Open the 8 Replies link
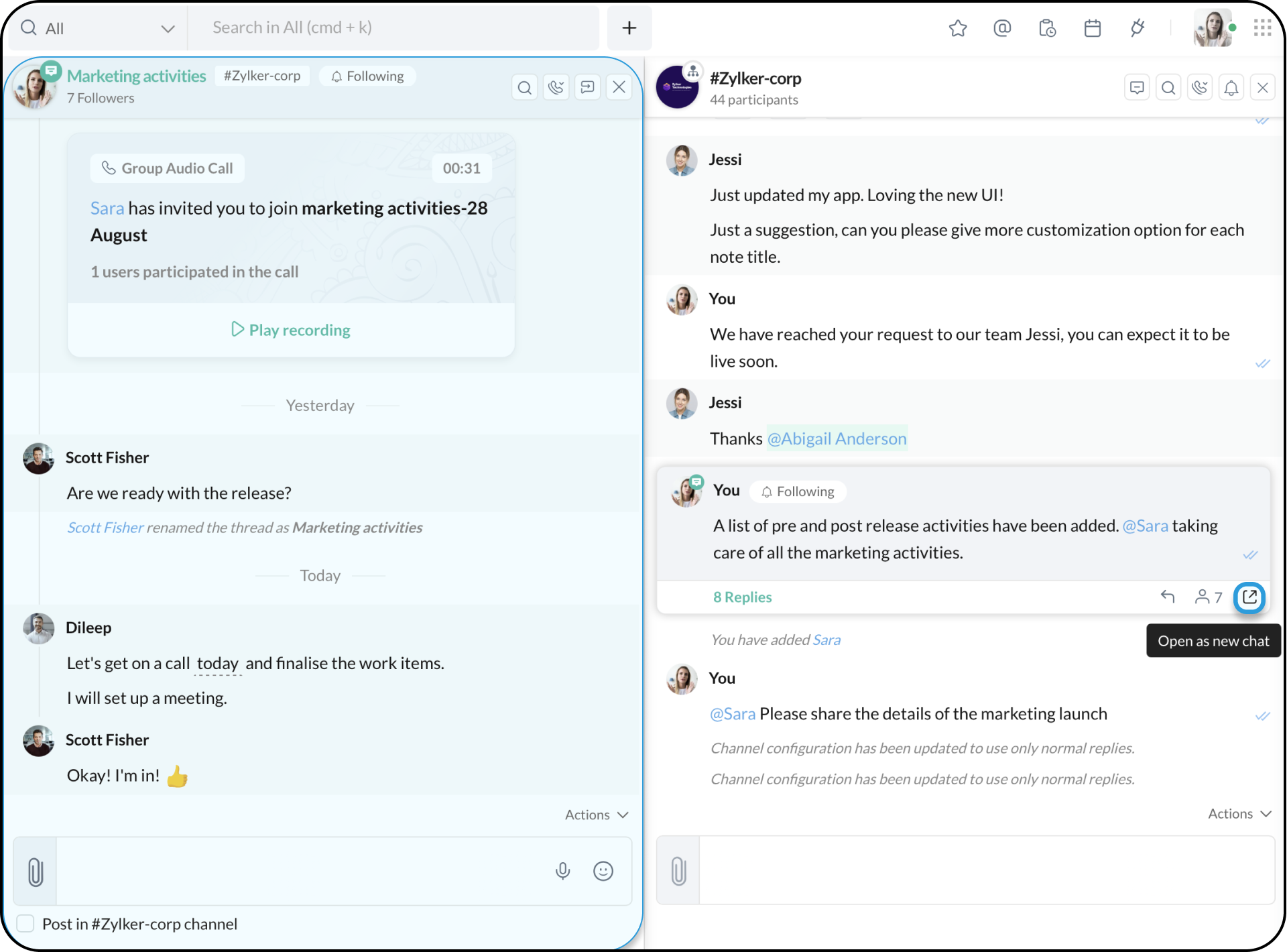Viewport: 1287px width, 952px height. click(x=742, y=597)
